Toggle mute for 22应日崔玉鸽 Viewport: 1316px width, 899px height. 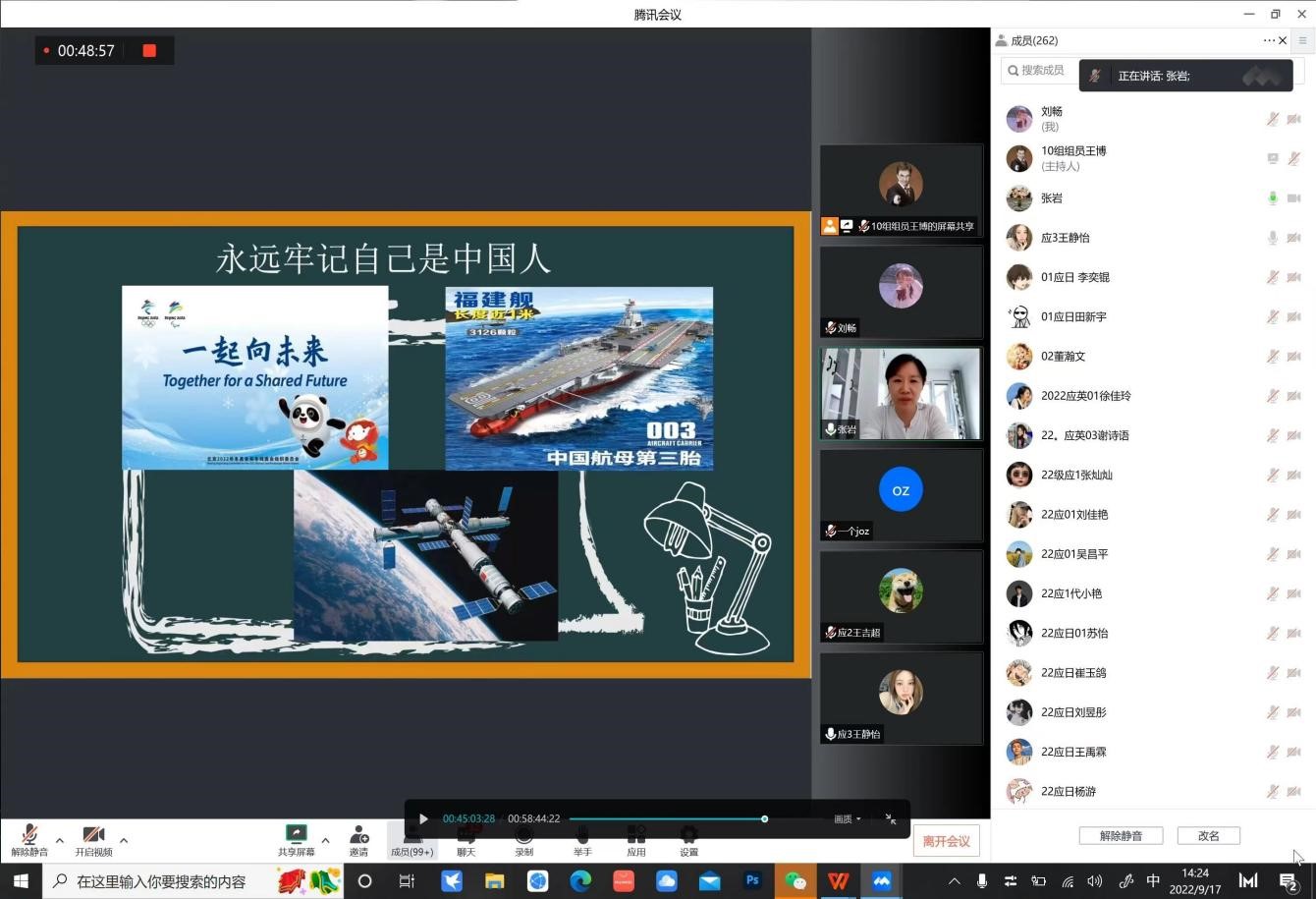(1273, 672)
